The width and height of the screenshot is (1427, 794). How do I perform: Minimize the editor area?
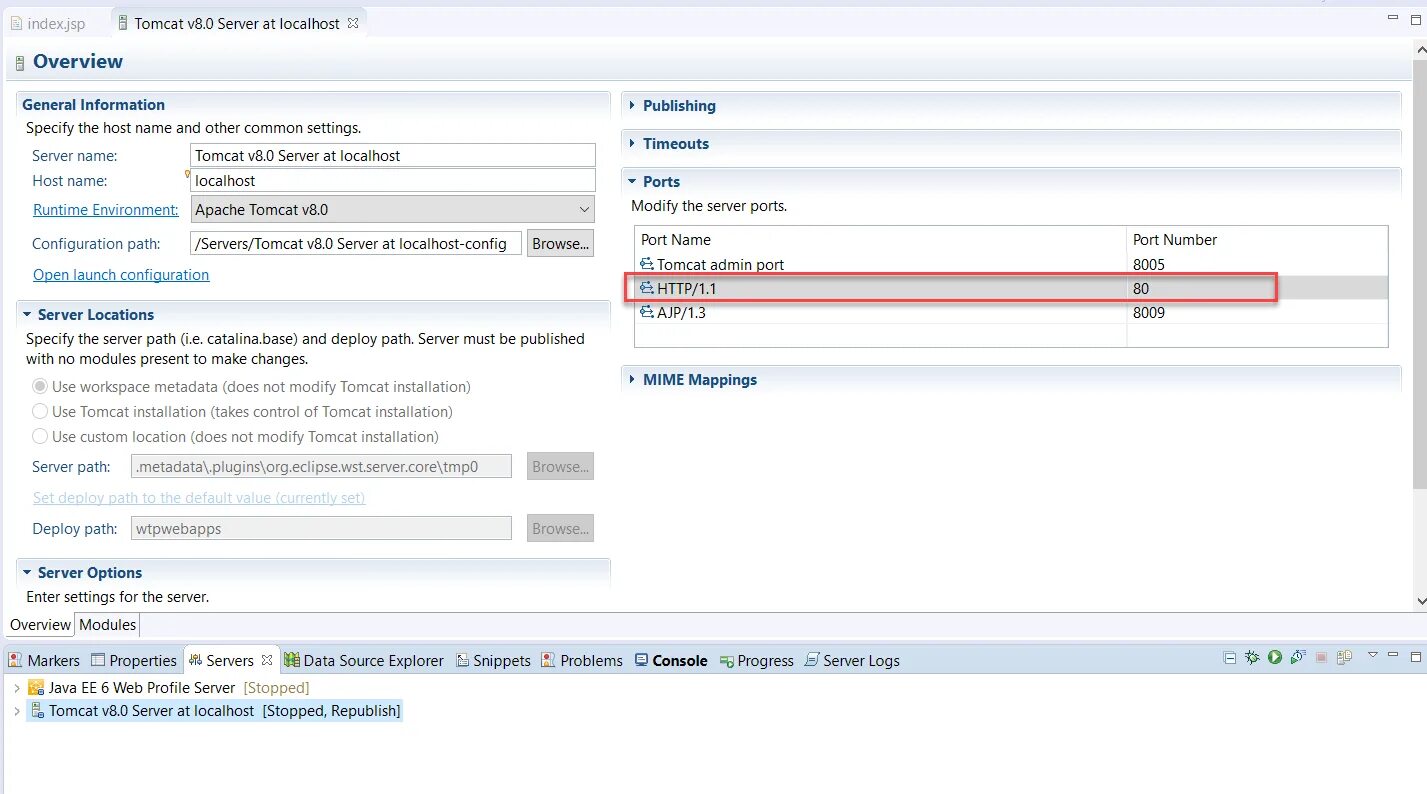(1393, 18)
